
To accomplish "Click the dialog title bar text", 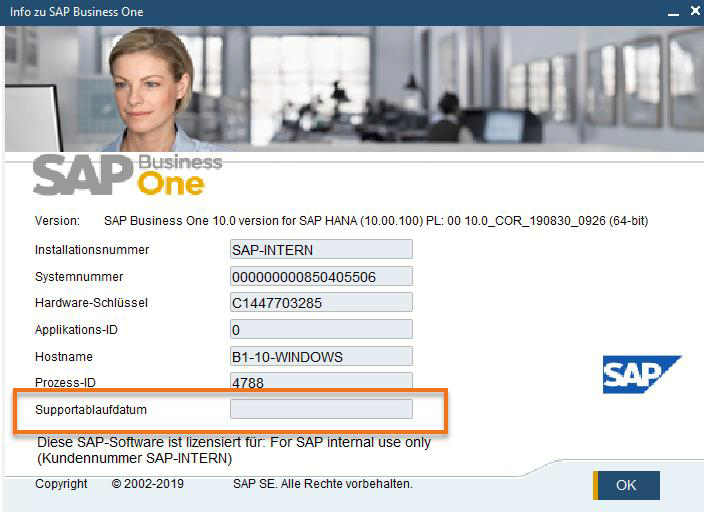I will 77,12.
